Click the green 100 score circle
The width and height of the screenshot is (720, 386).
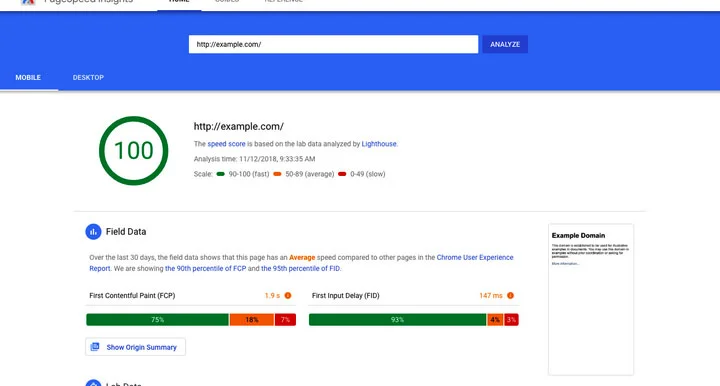[134, 151]
